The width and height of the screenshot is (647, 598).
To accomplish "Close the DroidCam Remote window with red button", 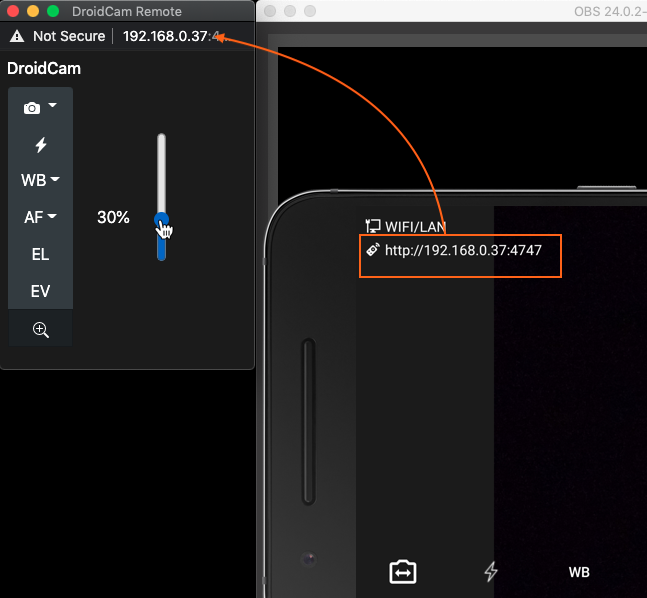I will click(x=13, y=11).
